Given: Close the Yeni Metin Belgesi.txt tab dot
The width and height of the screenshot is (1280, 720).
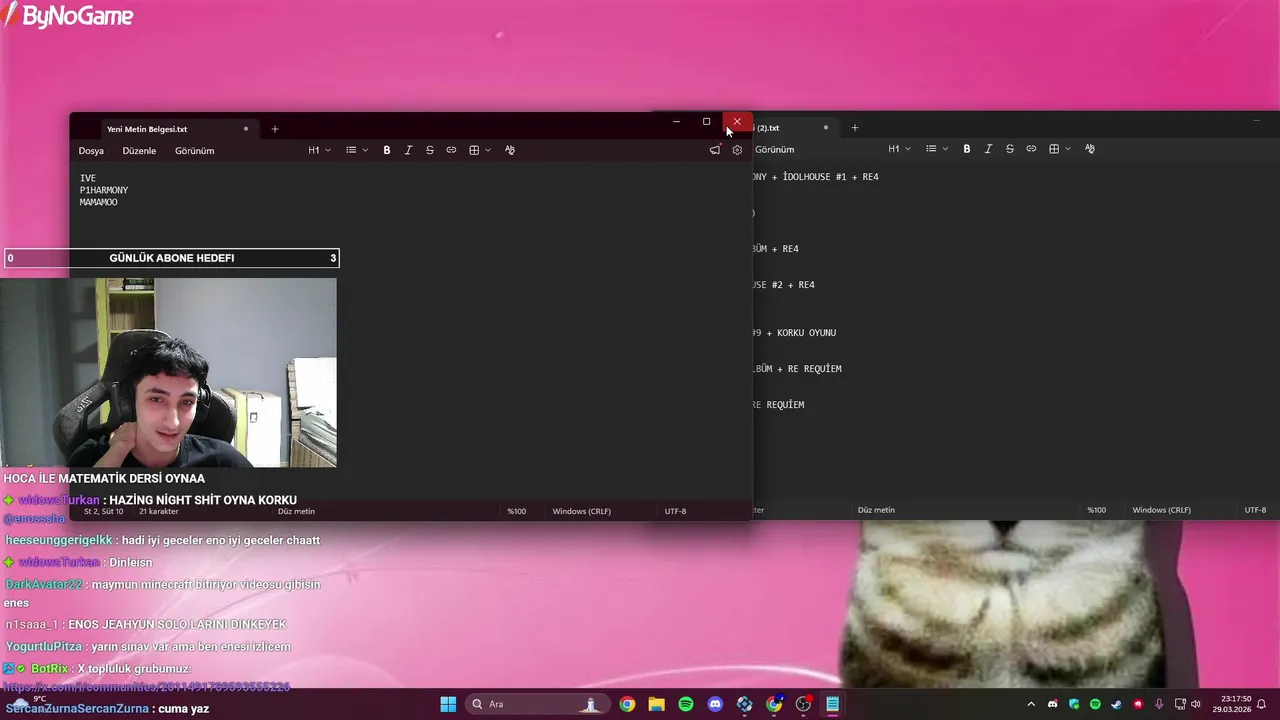Looking at the screenshot, I should (x=245, y=129).
